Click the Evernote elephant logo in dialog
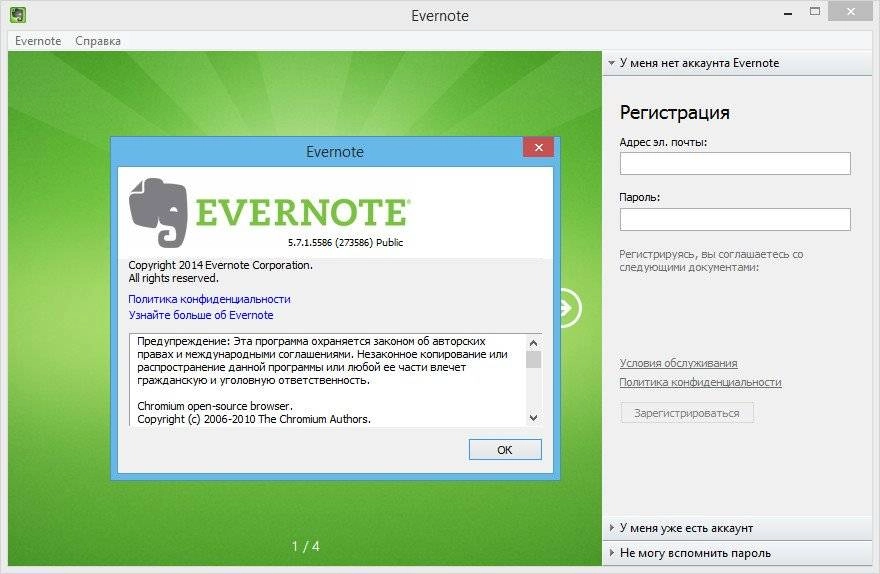Screen dimensions: 880x574 tap(158, 213)
